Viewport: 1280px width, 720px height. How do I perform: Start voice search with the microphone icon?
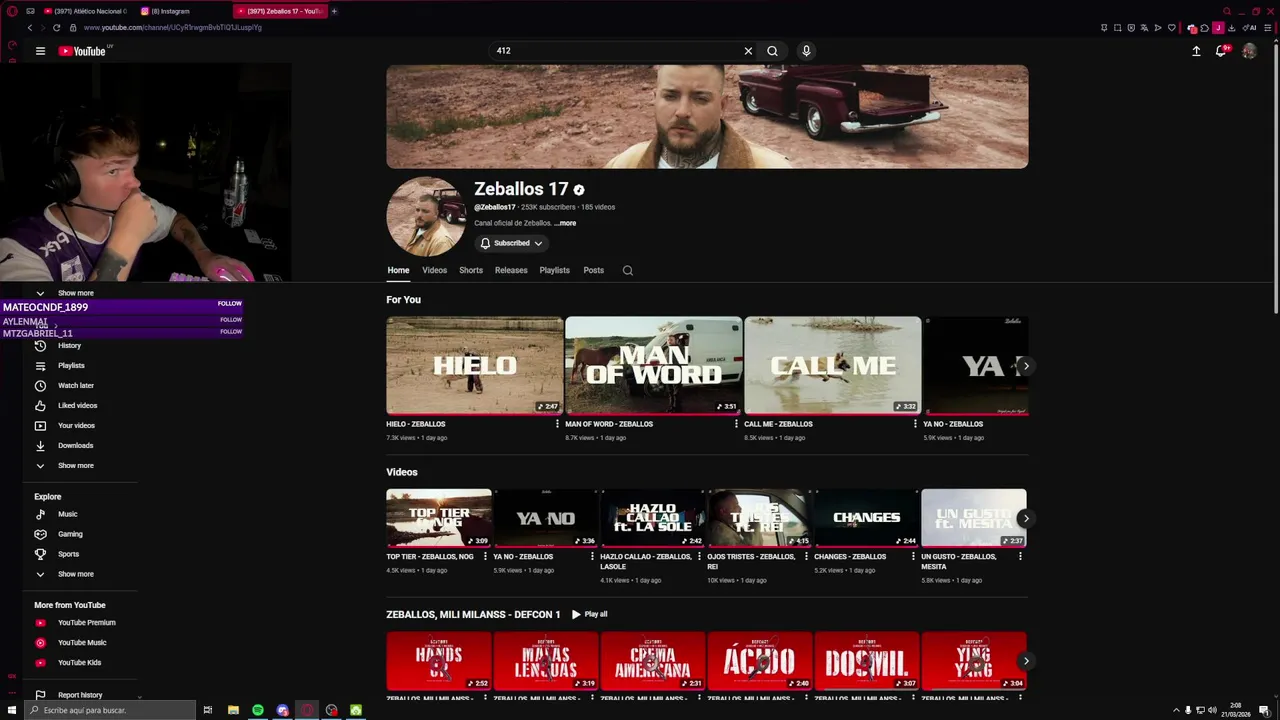[806, 51]
